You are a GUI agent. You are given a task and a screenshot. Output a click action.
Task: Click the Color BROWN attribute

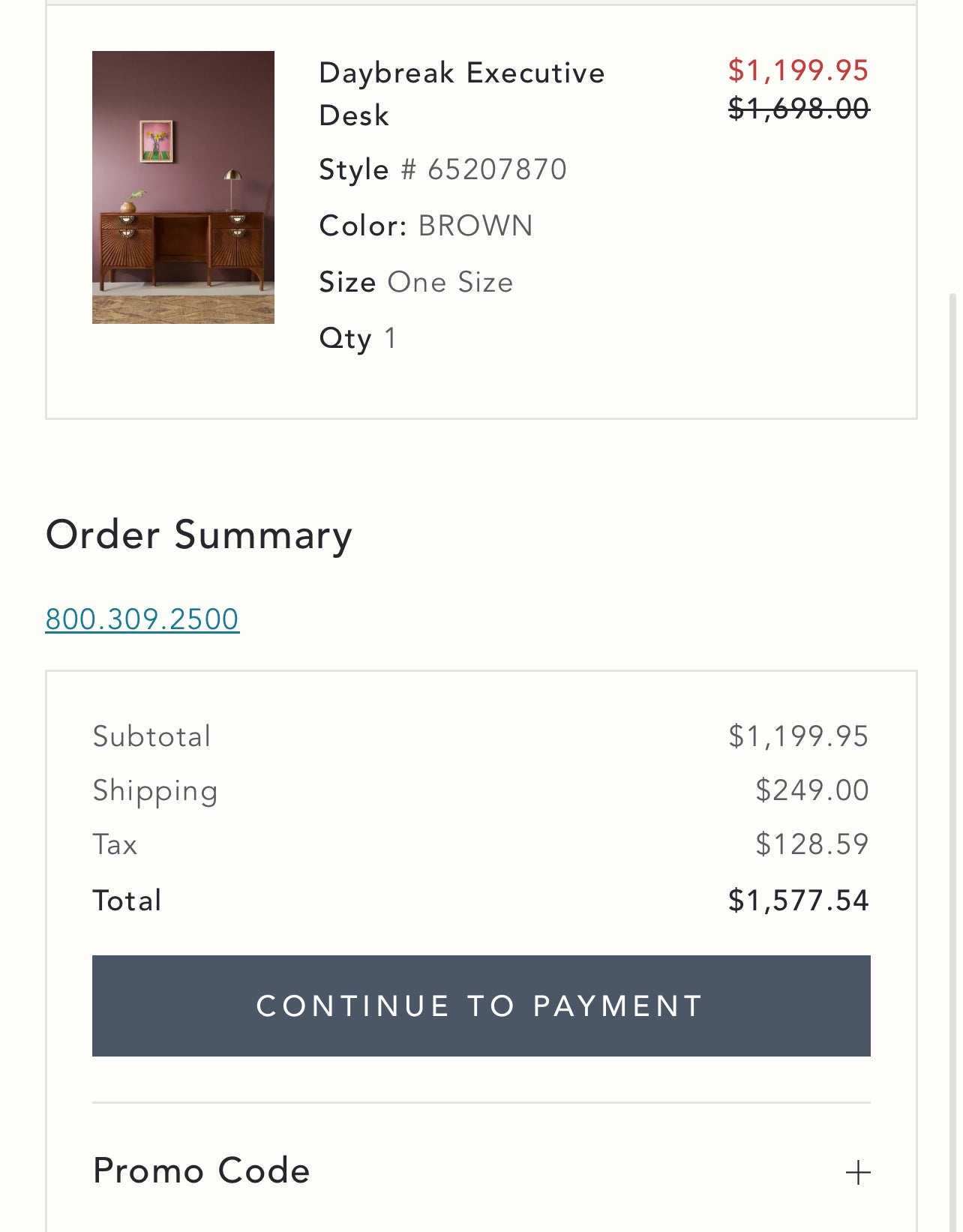pos(426,226)
